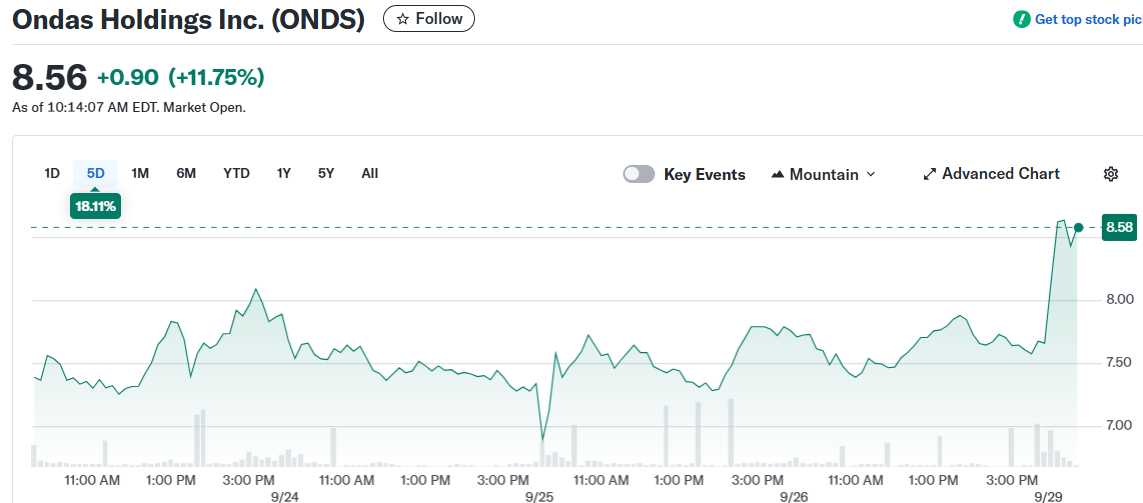Switch chart to 6M range
1143x503 pixels.
click(186, 173)
